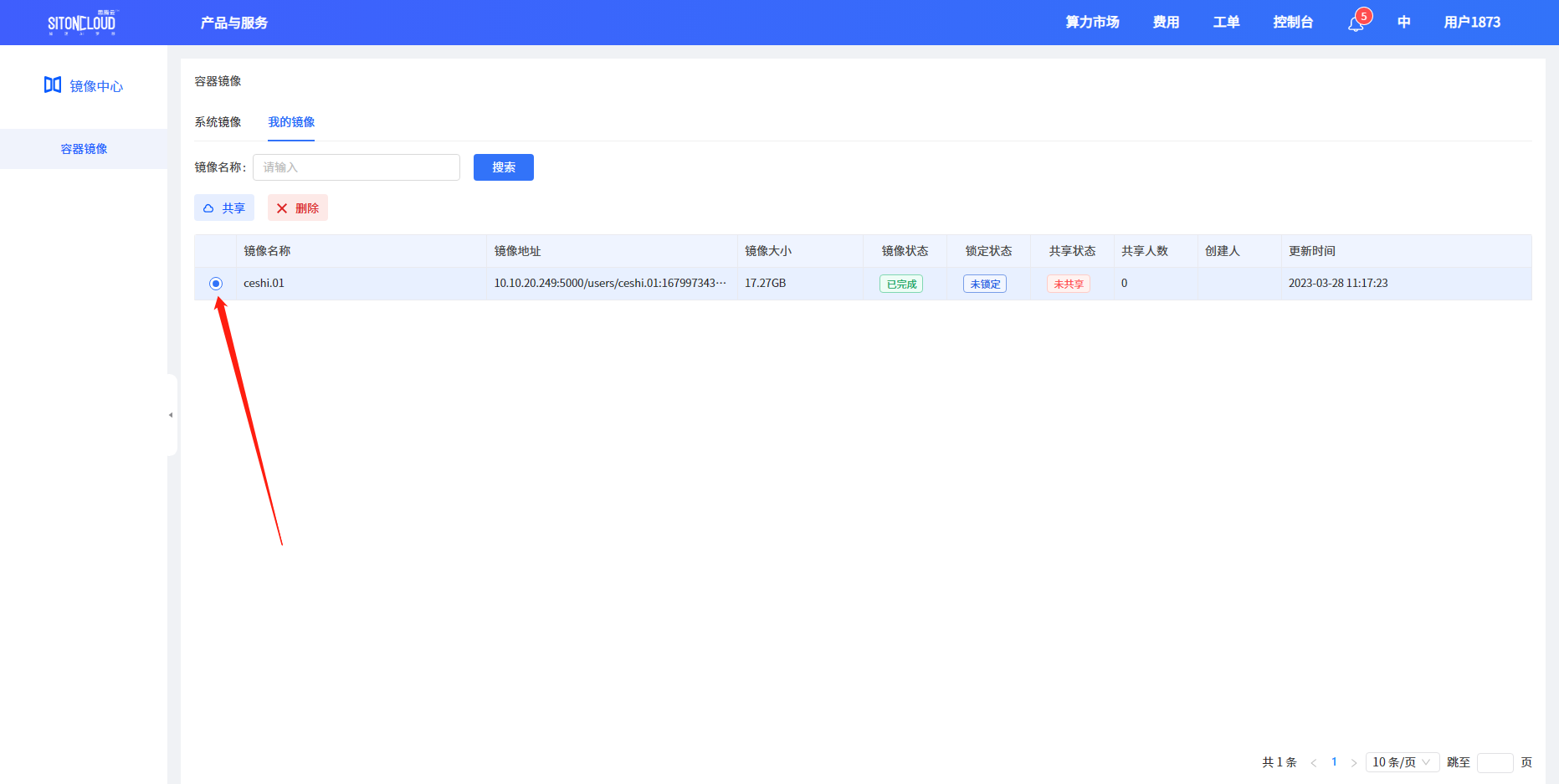1559x784 pixels.
Task: Open the 产品与服务 menu
Action: pyautogui.click(x=234, y=23)
